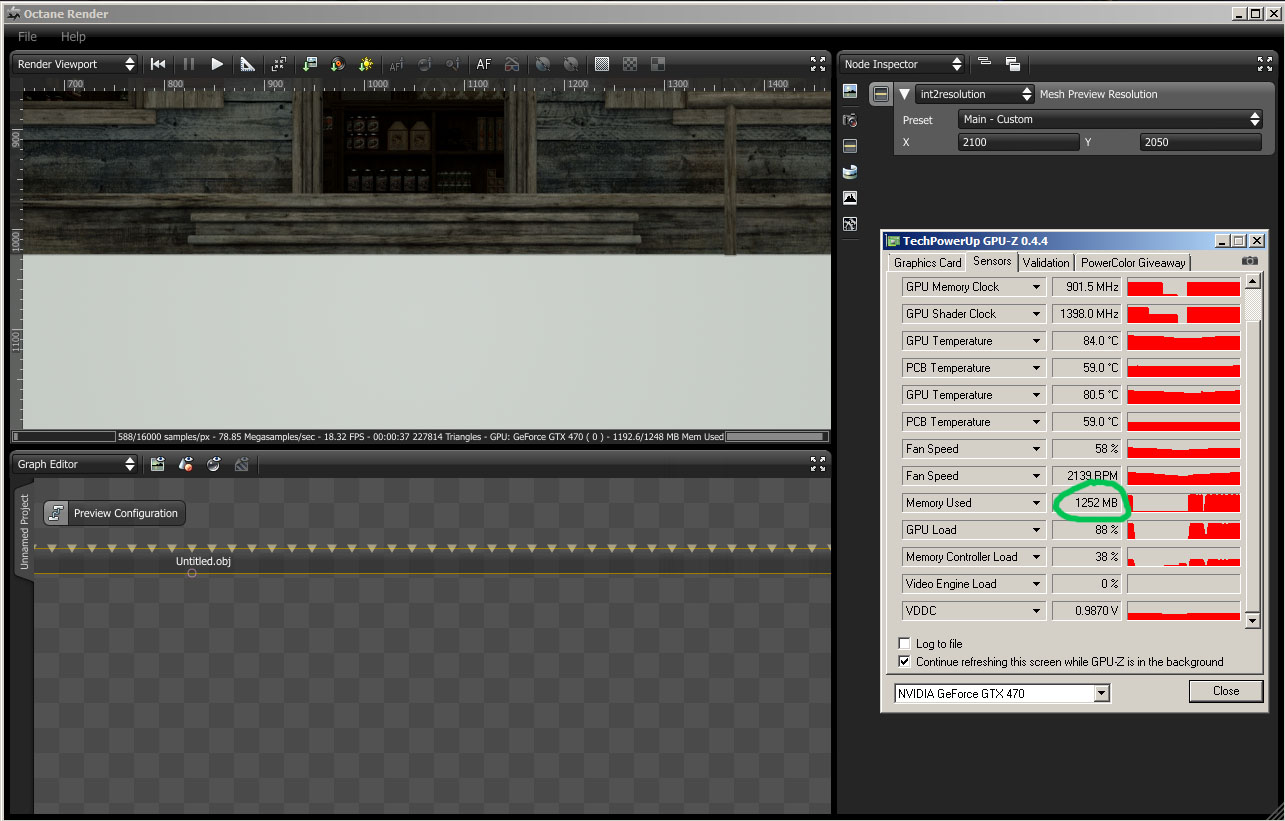The image size is (1285, 821).
Task: Click the 3D glasses stereo icon
Action: pyautogui.click(x=512, y=64)
